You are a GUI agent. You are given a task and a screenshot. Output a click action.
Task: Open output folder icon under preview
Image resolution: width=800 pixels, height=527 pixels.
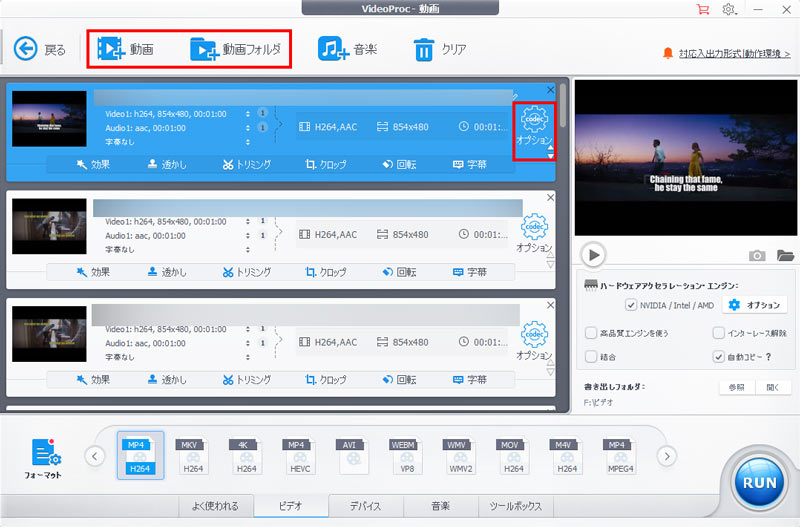[785, 255]
